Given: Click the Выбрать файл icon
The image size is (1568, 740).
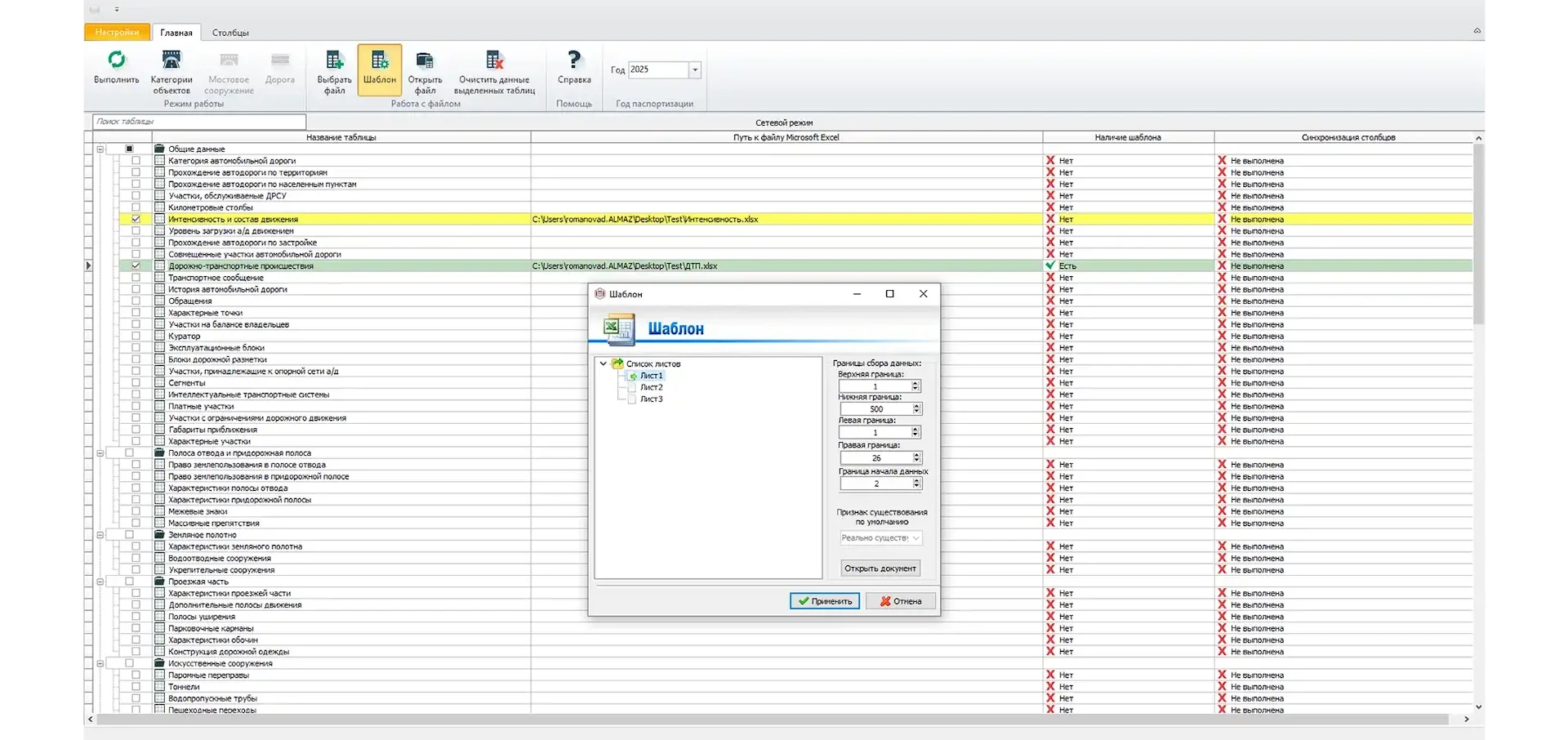Looking at the screenshot, I should pyautogui.click(x=334, y=60).
